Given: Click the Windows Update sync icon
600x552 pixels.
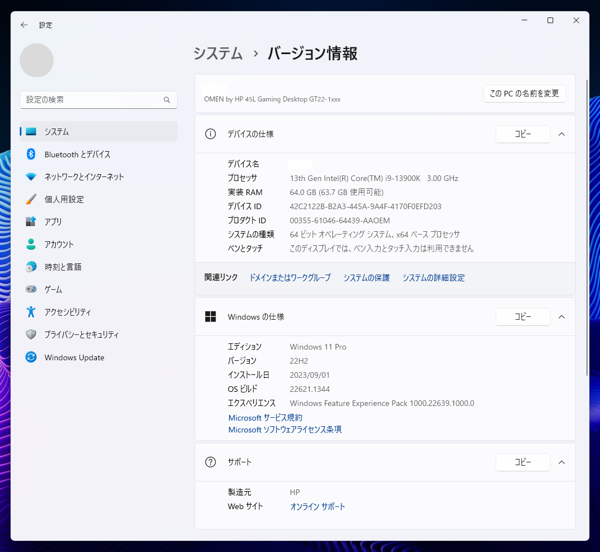Looking at the screenshot, I should point(31,357).
